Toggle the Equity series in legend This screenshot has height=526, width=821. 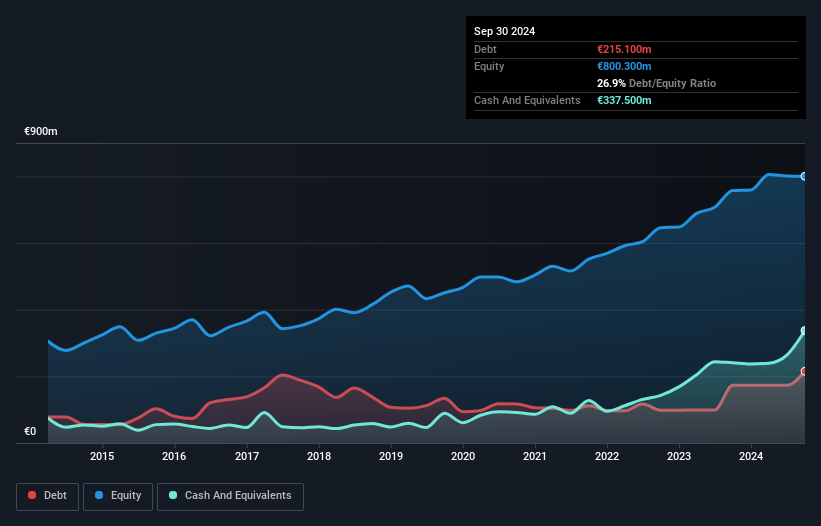pos(117,495)
